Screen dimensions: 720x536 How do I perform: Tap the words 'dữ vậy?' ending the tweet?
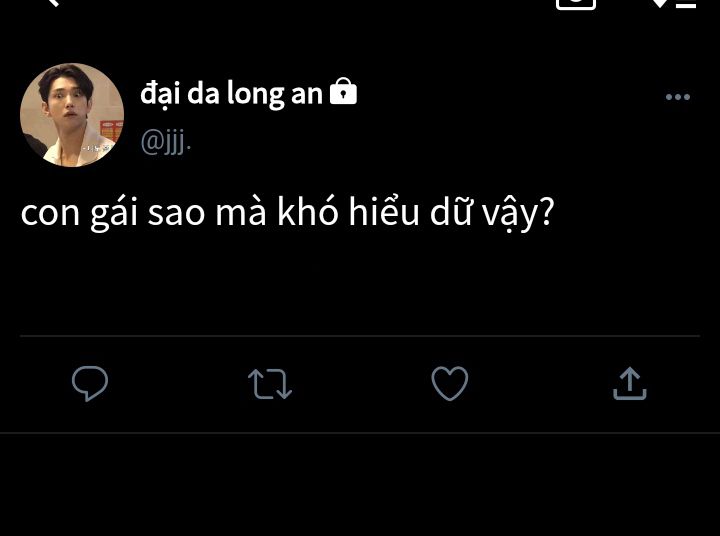click(x=492, y=214)
